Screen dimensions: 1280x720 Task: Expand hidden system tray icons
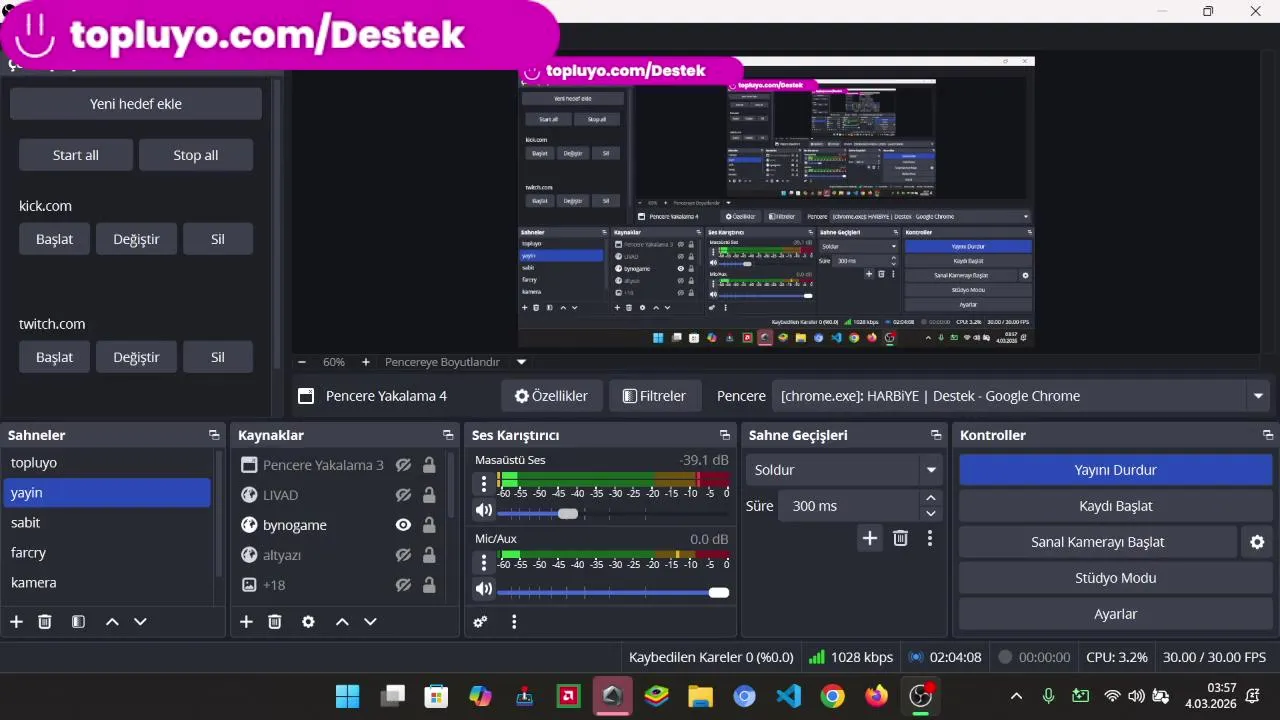point(1016,696)
